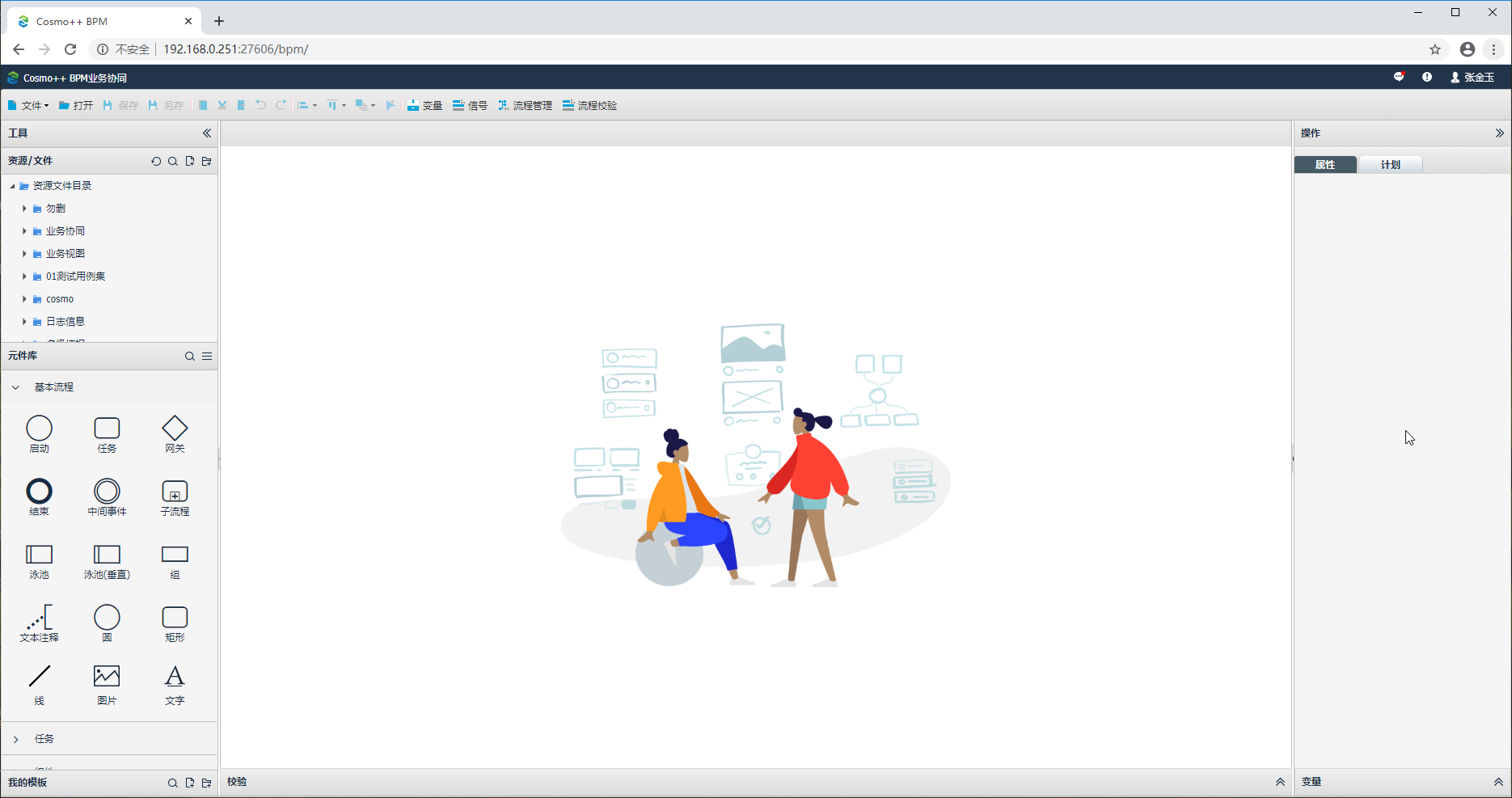Search the 元件库 component library
Viewport: 1512px width, 798px height.
tap(190, 356)
